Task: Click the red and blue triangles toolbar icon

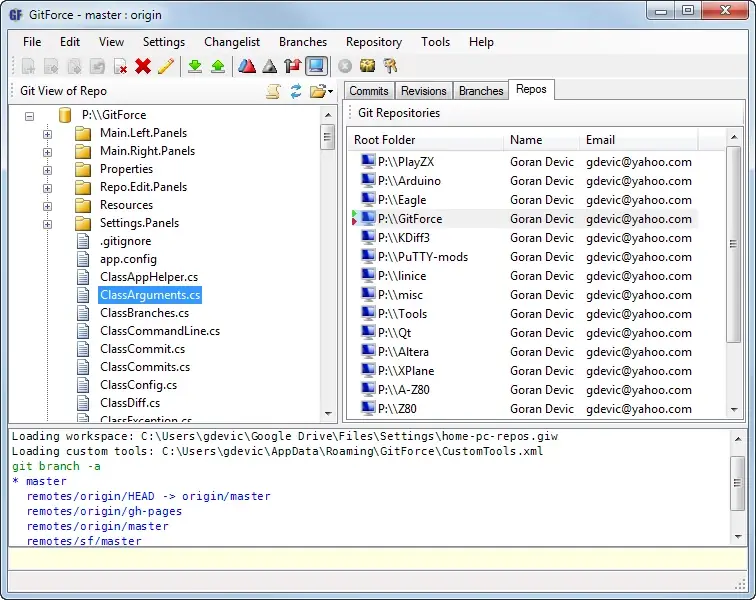Action: click(x=246, y=66)
